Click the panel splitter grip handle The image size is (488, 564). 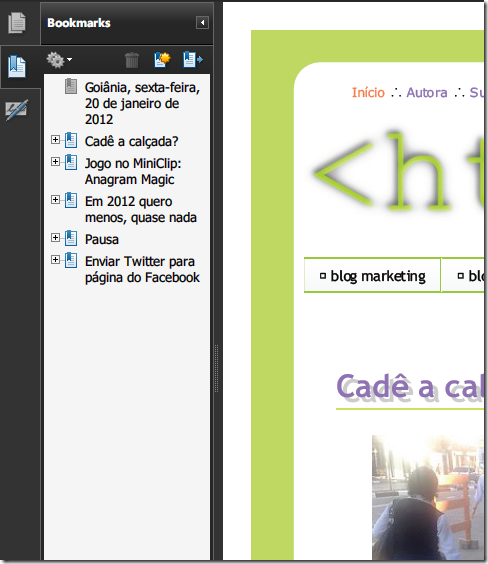(x=216, y=368)
